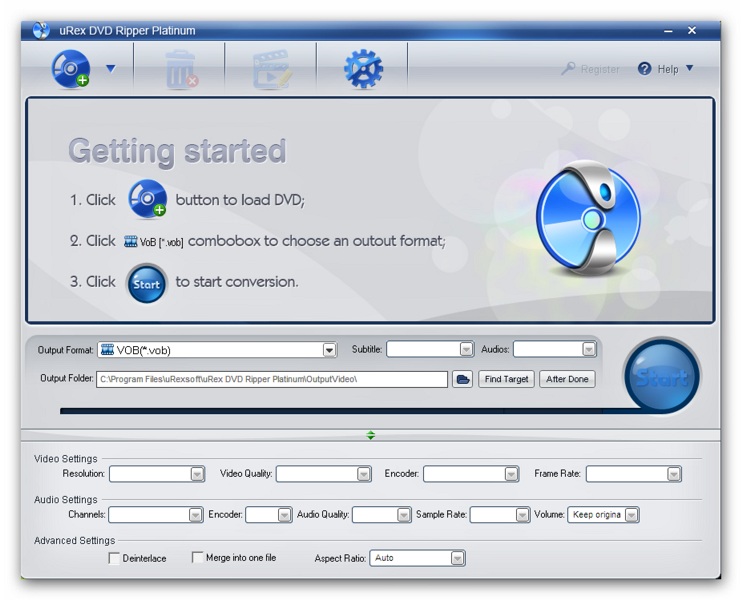Click the big round Start conversion button
Screen dimensions: 742x600
(x=662, y=377)
